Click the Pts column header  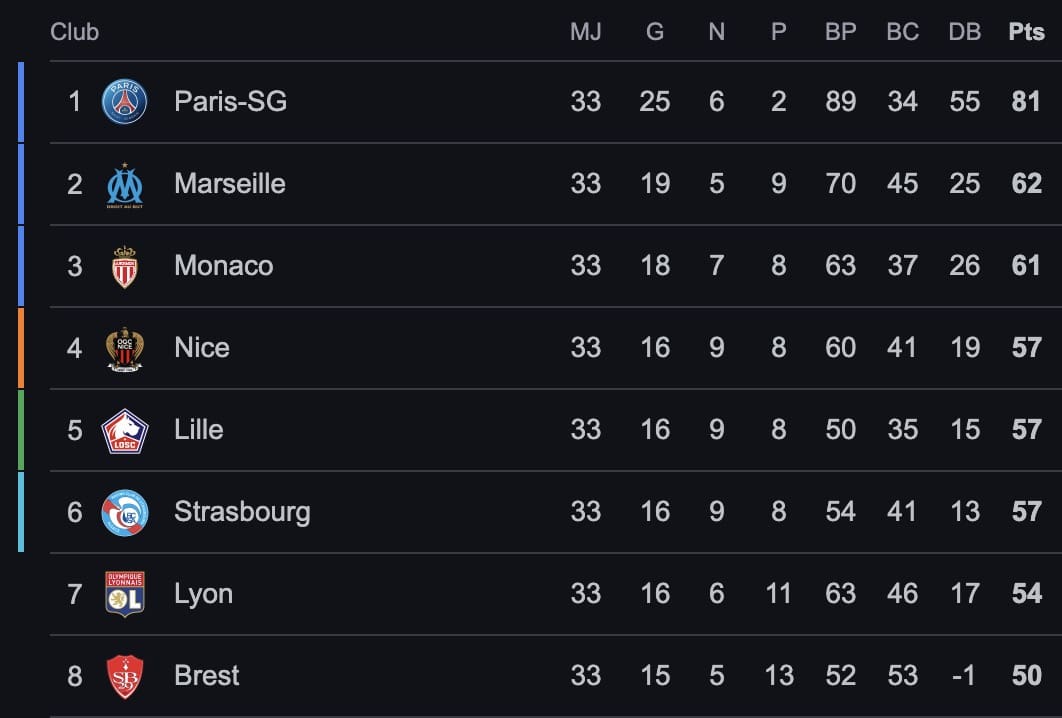[x=1026, y=32]
